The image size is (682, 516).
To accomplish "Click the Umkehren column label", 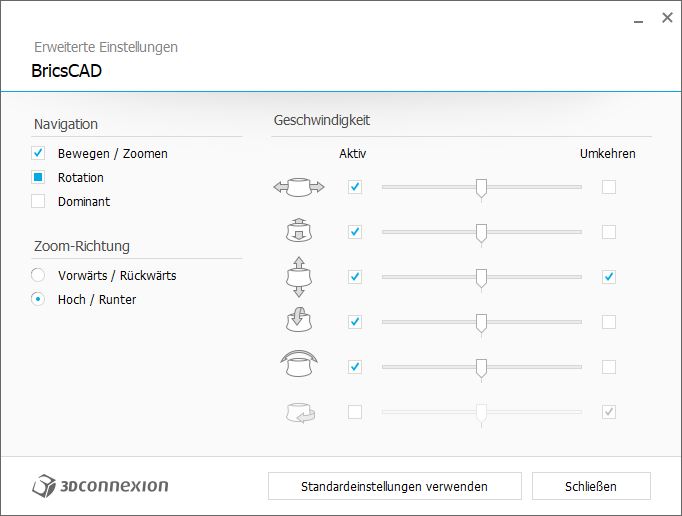I will (x=608, y=154).
